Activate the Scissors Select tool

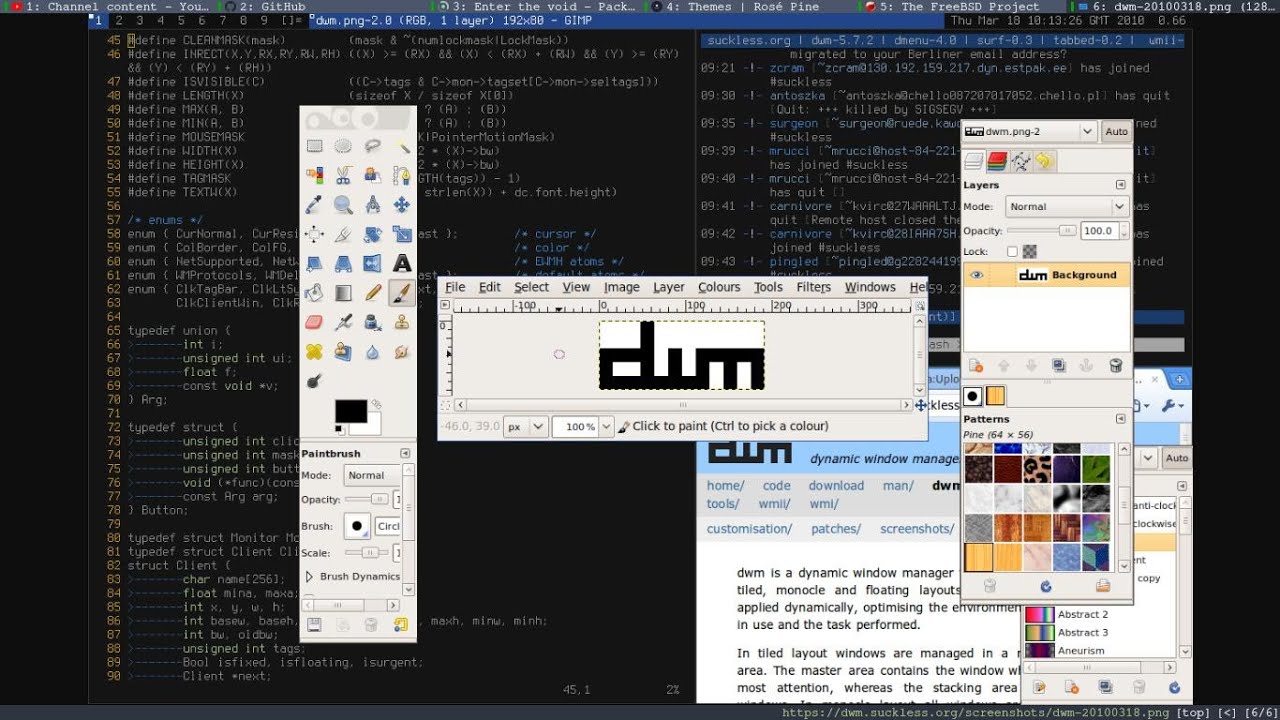pyautogui.click(x=343, y=175)
